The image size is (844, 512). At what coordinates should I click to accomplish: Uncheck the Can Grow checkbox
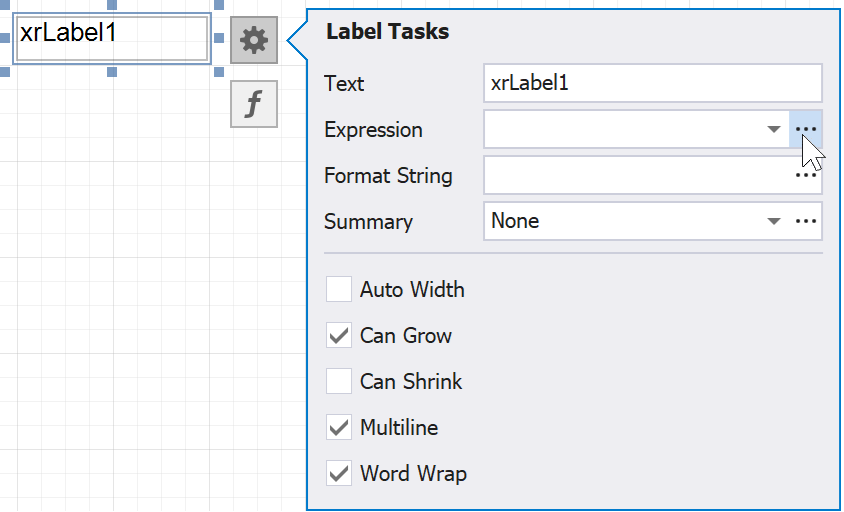(340, 336)
